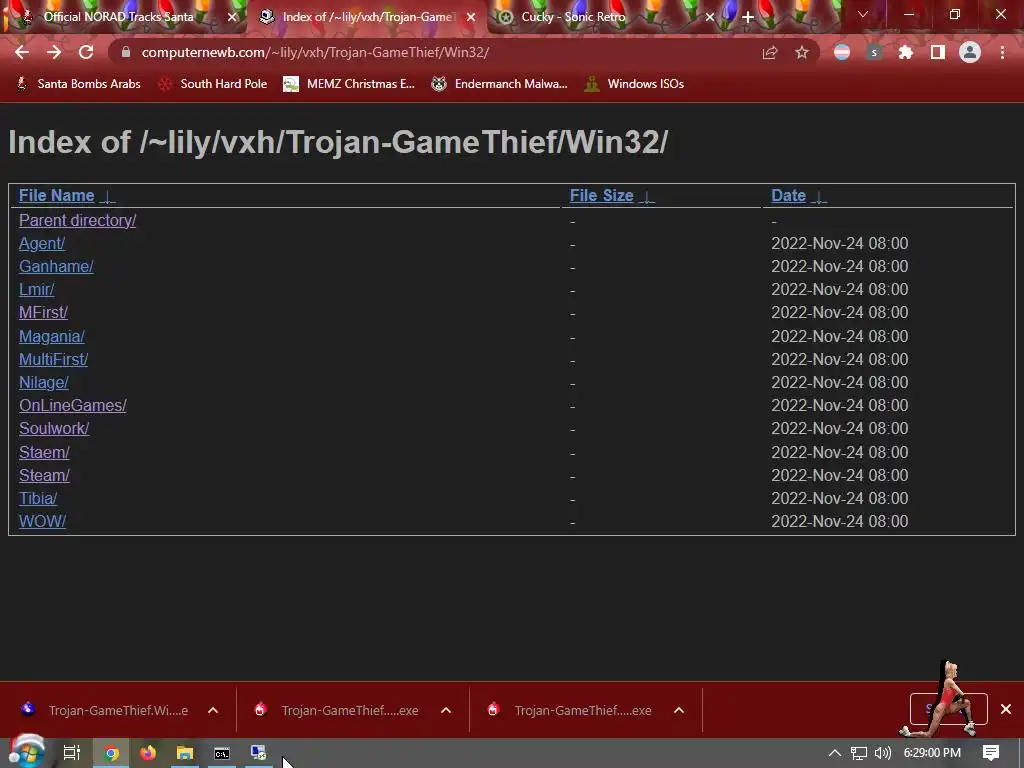
Task: Close the Cucky - Sonic Retro tab
Action: 710,17
